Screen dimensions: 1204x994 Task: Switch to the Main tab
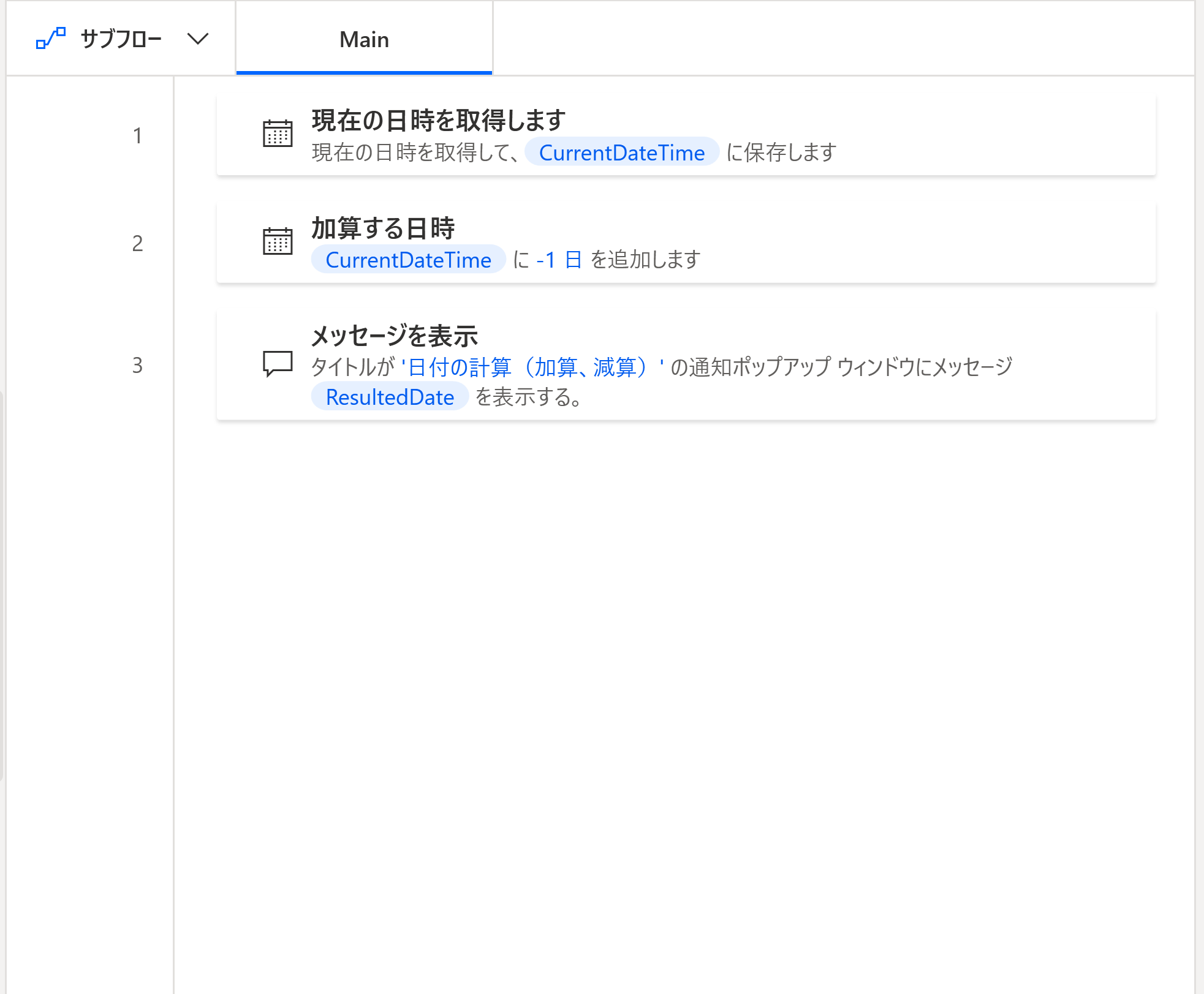[x=364, y=39]
